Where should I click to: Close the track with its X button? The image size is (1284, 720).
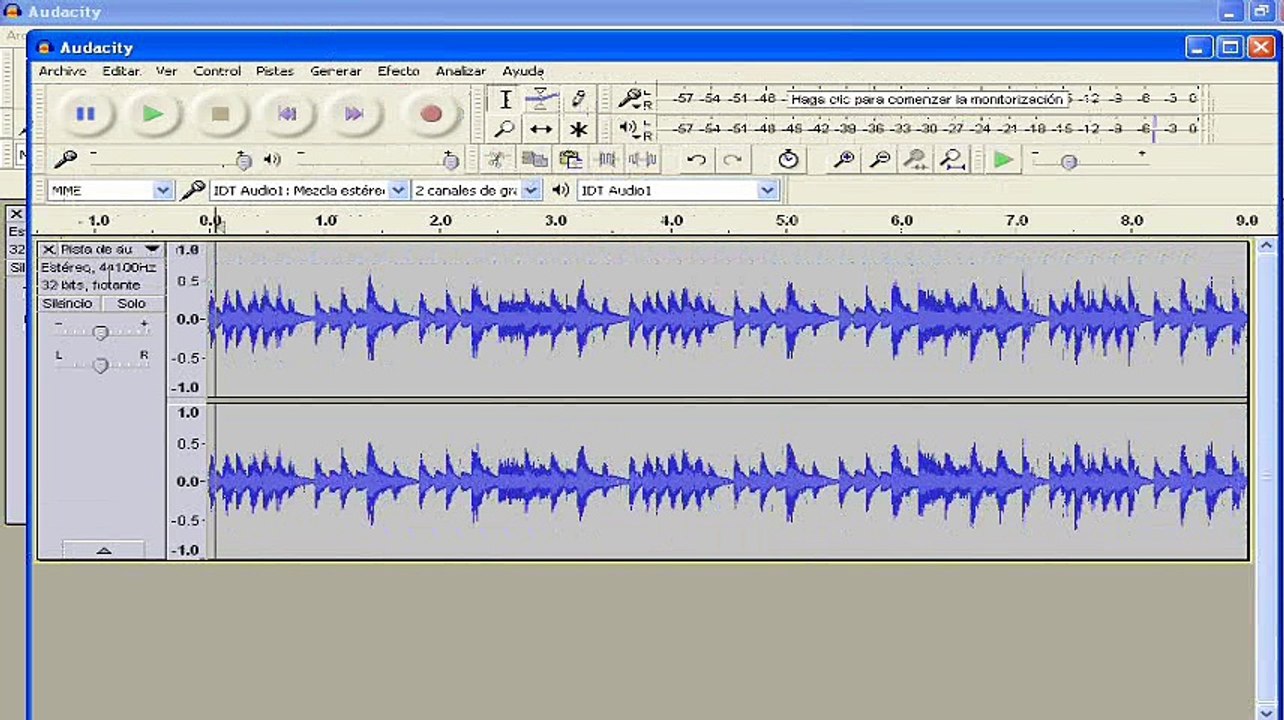[48, 249]
